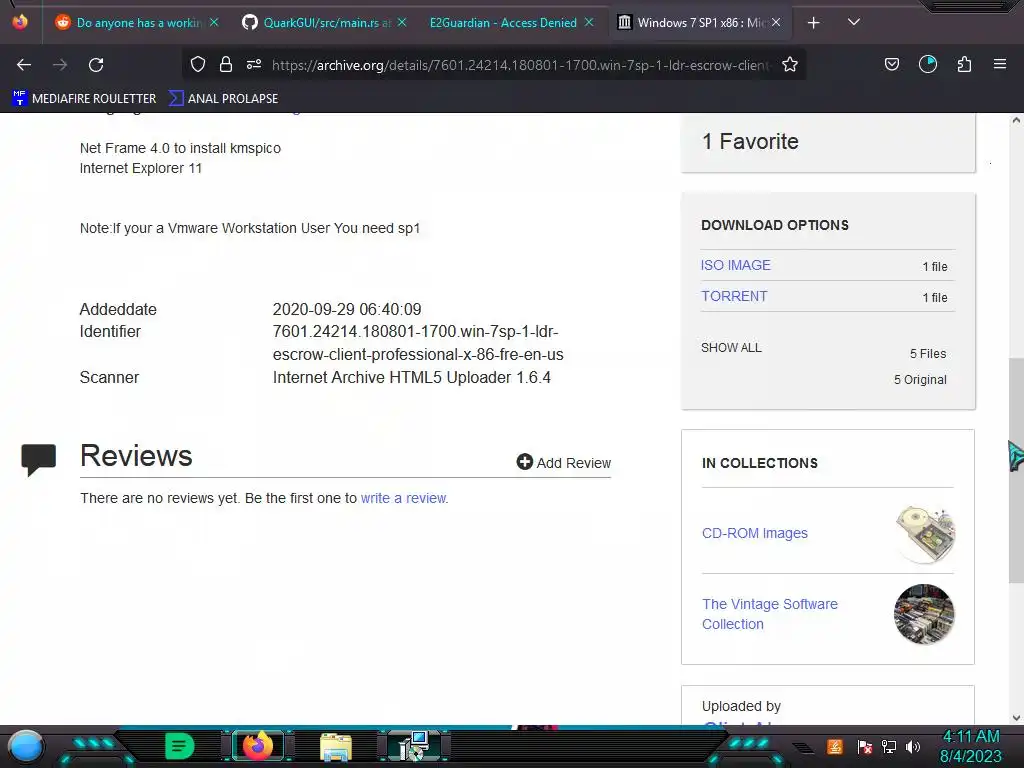Click the orange system tray icon
The height and width of the screenshot is (768, 1024).
click(834, 746)
